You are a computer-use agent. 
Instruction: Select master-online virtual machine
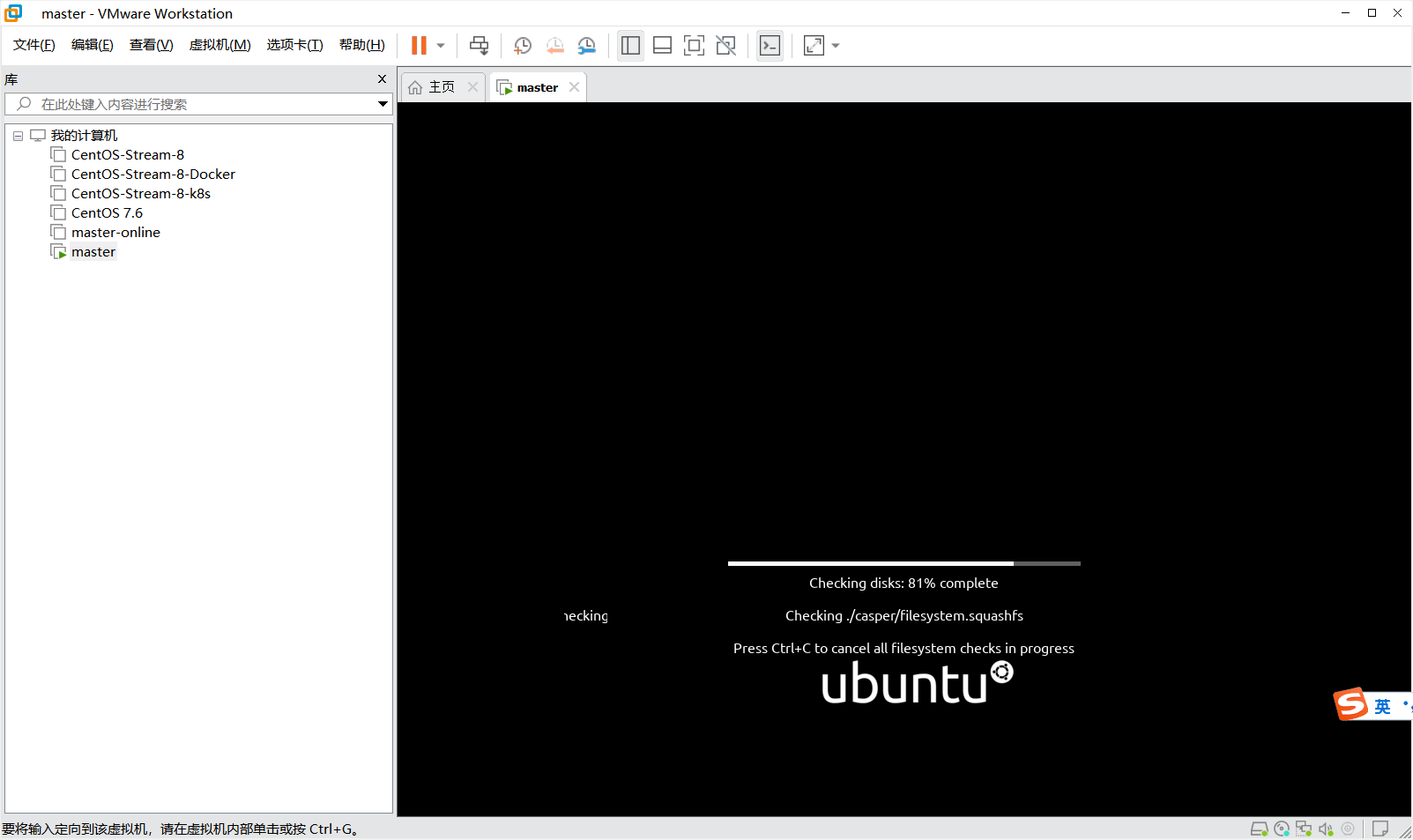pos(115,233)
